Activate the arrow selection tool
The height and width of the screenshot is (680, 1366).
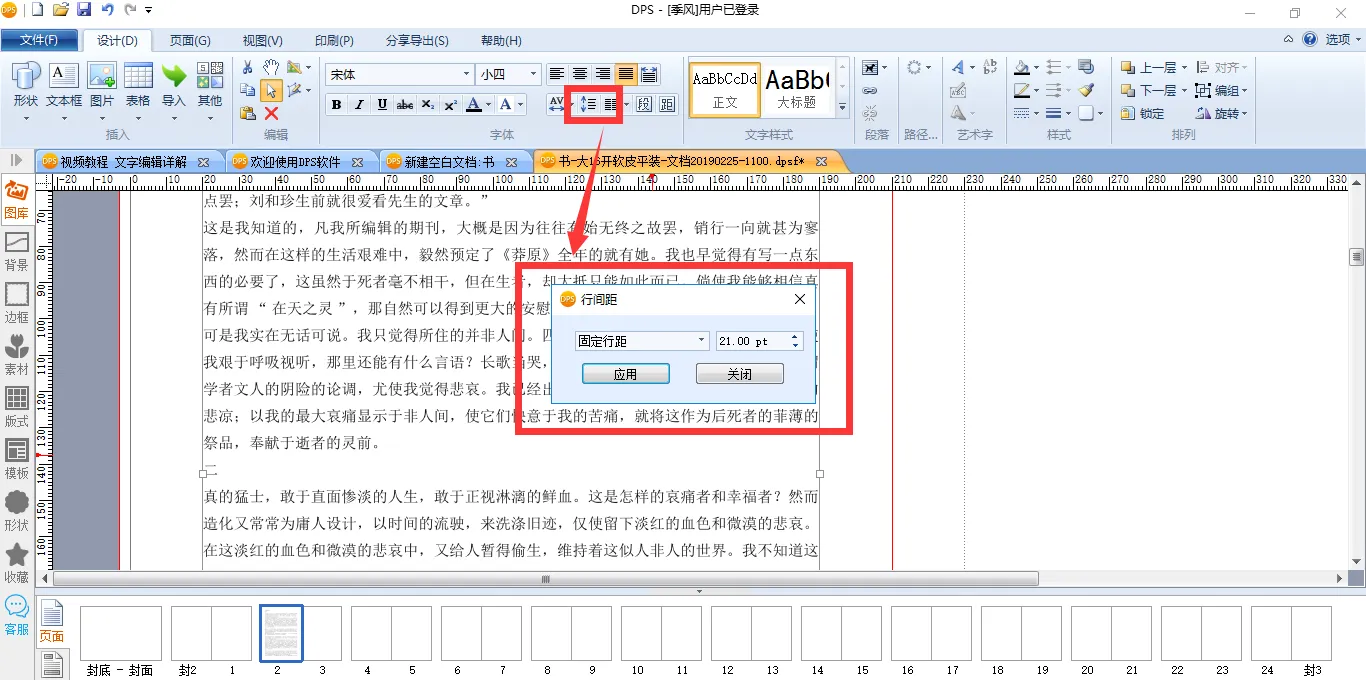pyautogui.click(x=271, y=90)
